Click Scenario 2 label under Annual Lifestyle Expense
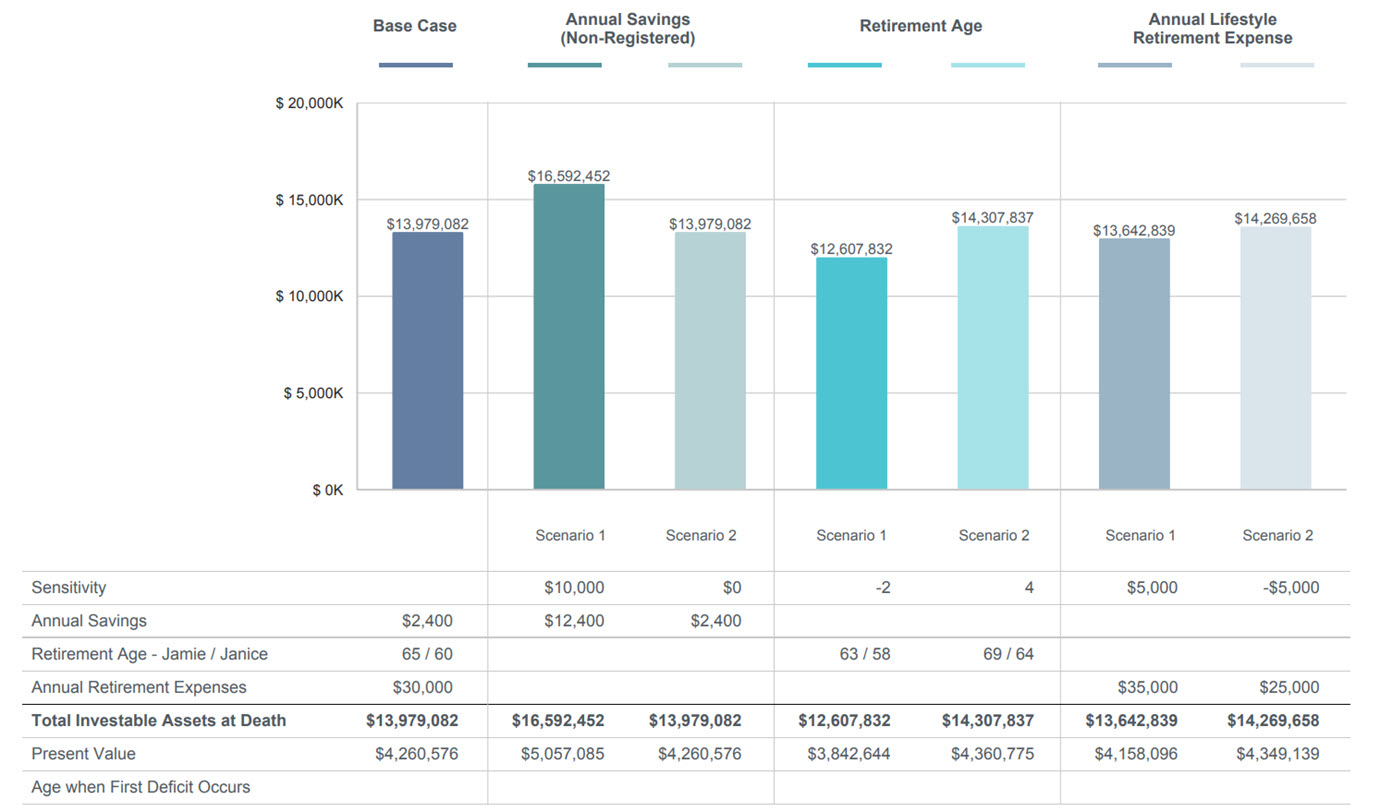 pyautogui.click(x=1278, y=536)
